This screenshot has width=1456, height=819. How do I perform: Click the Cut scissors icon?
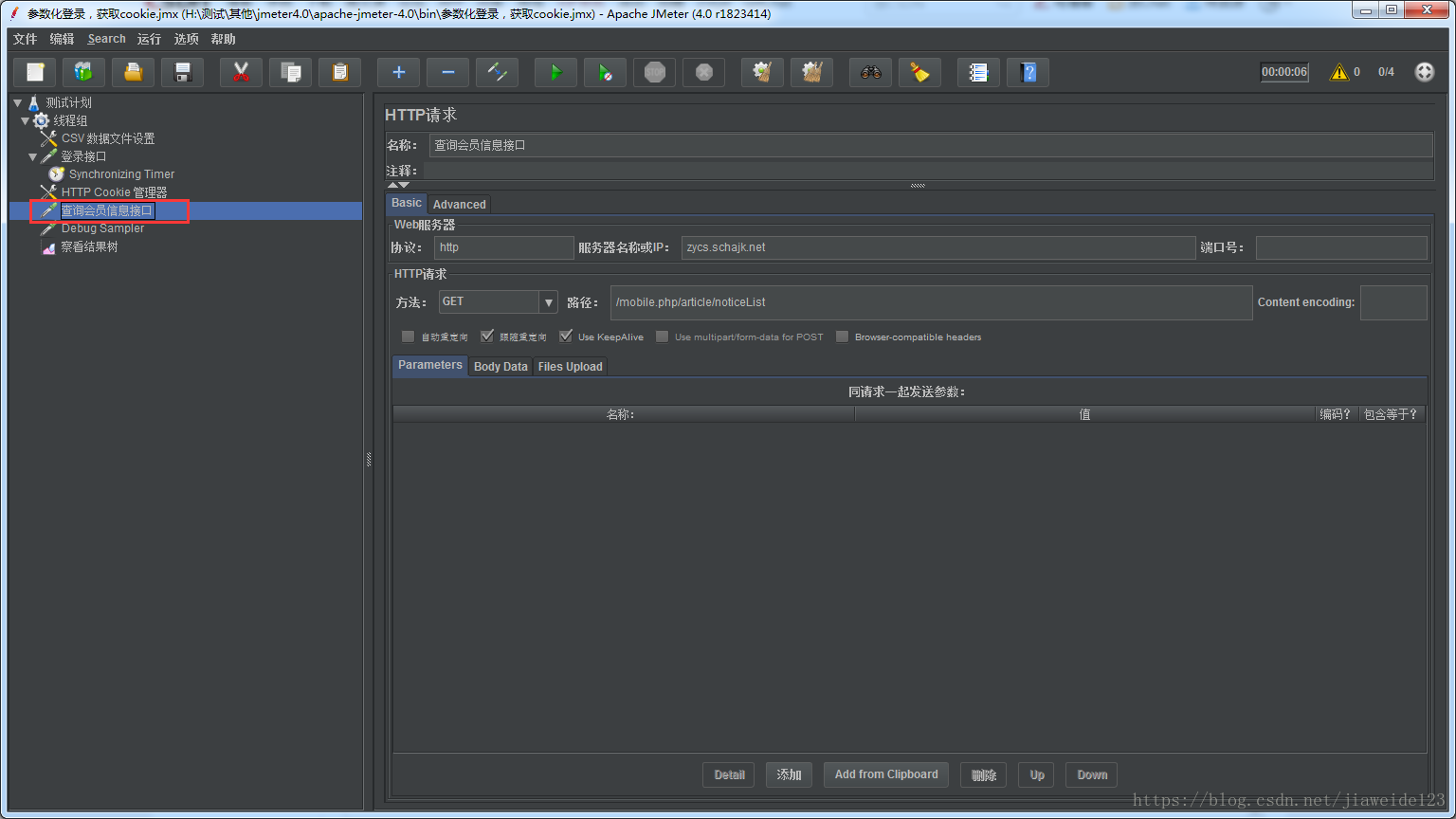(242, 72)
